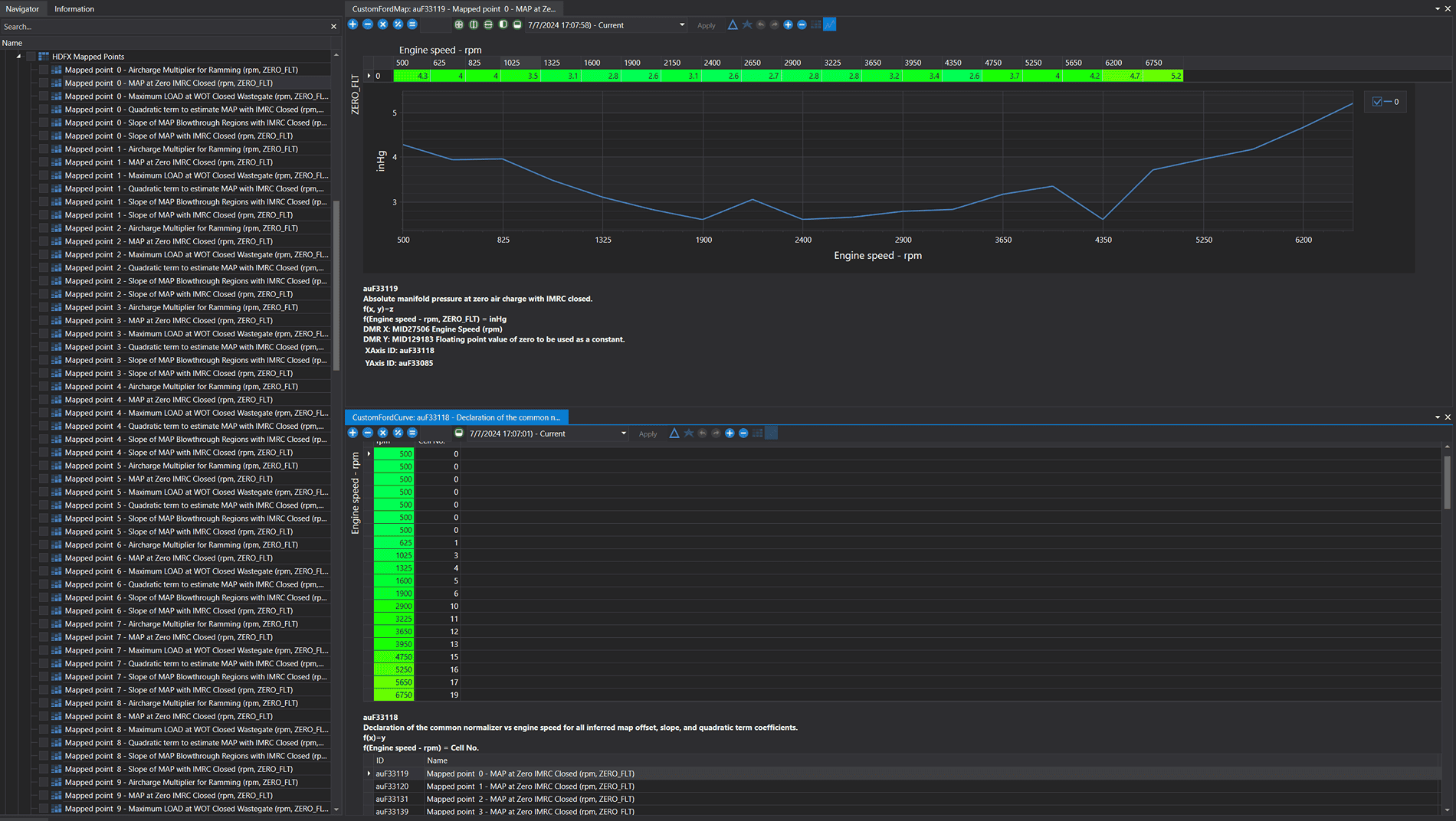Image resolution: width=1456 pixels, height=821 pixels.
Task: Click the green half-filled column icon in map toolbar
Action: point(503,25)
